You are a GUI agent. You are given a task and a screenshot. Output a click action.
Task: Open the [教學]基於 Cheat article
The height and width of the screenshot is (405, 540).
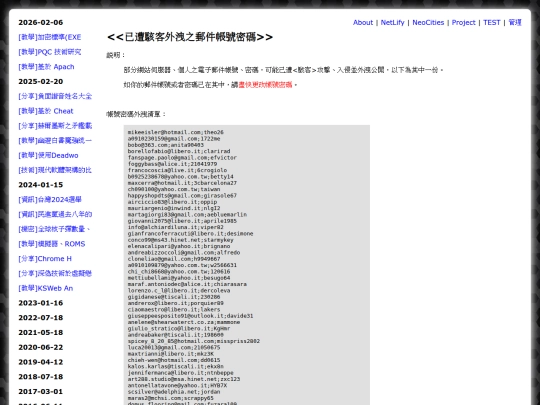pos(46,111)
